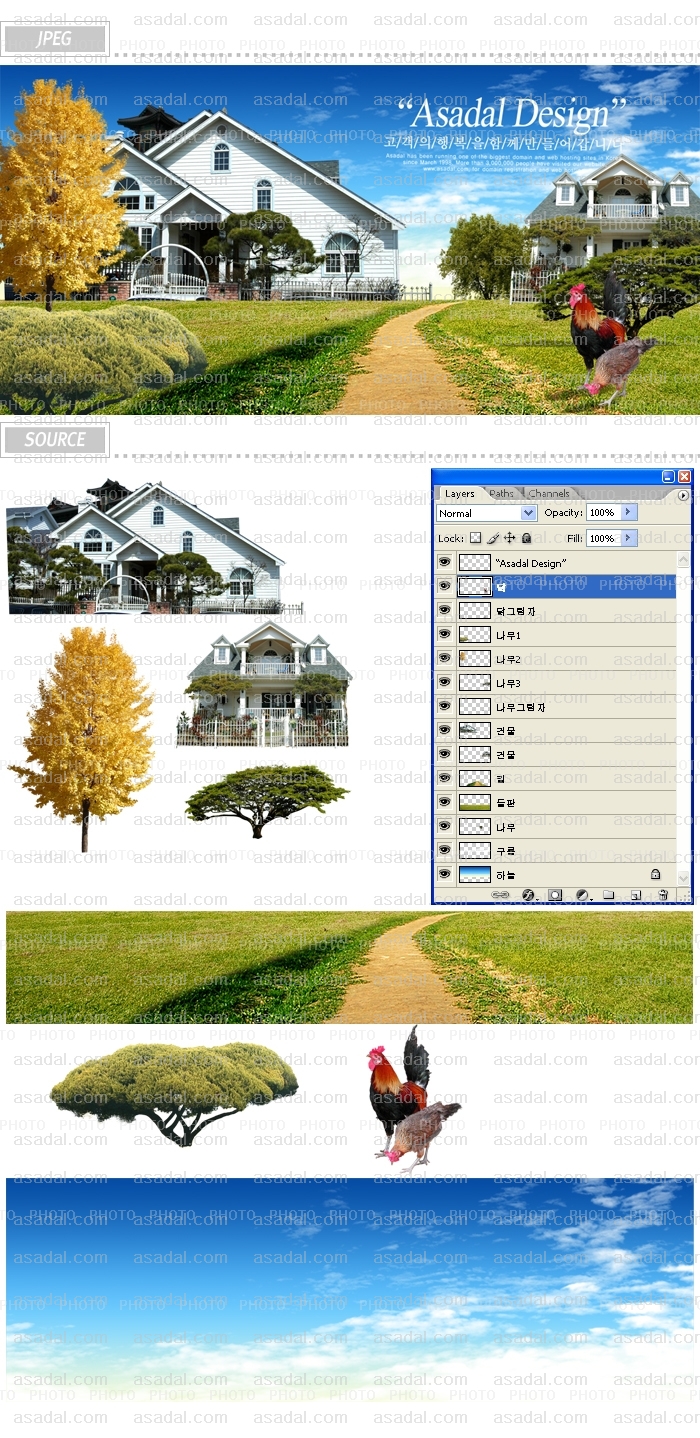Select the 들판 layer name

[506, 803]
